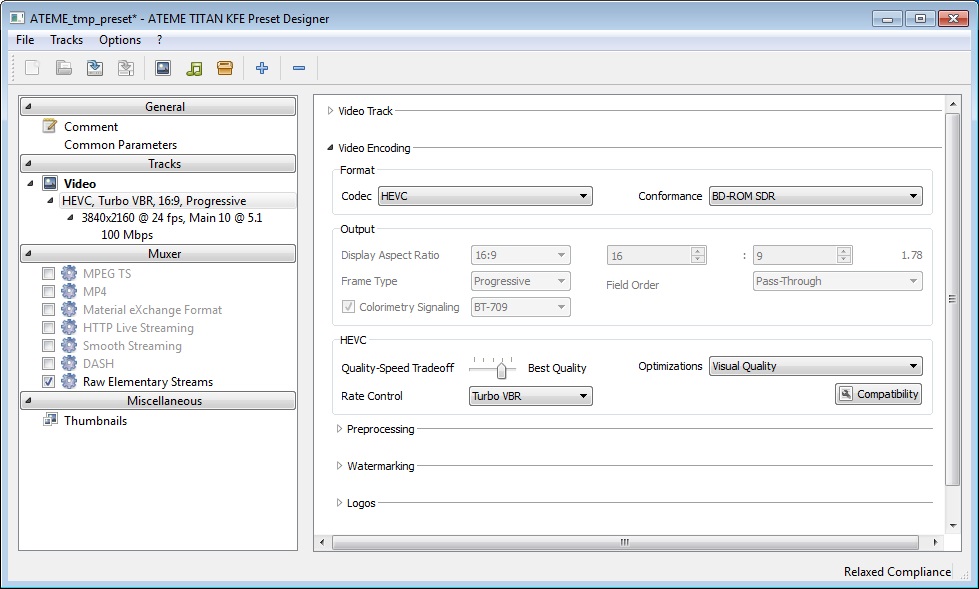Select Common Parameters in General list
The height and width of the screenshot is (589, 979).
coord(121,144)
